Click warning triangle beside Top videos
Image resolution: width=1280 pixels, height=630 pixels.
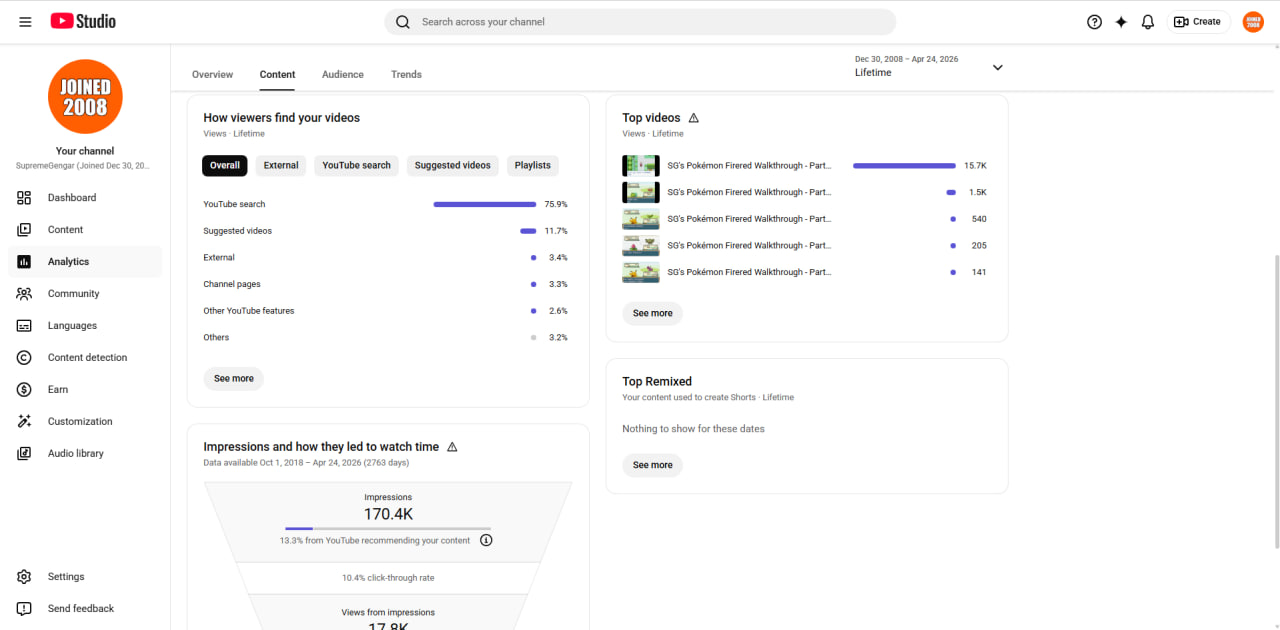(694, 118)
